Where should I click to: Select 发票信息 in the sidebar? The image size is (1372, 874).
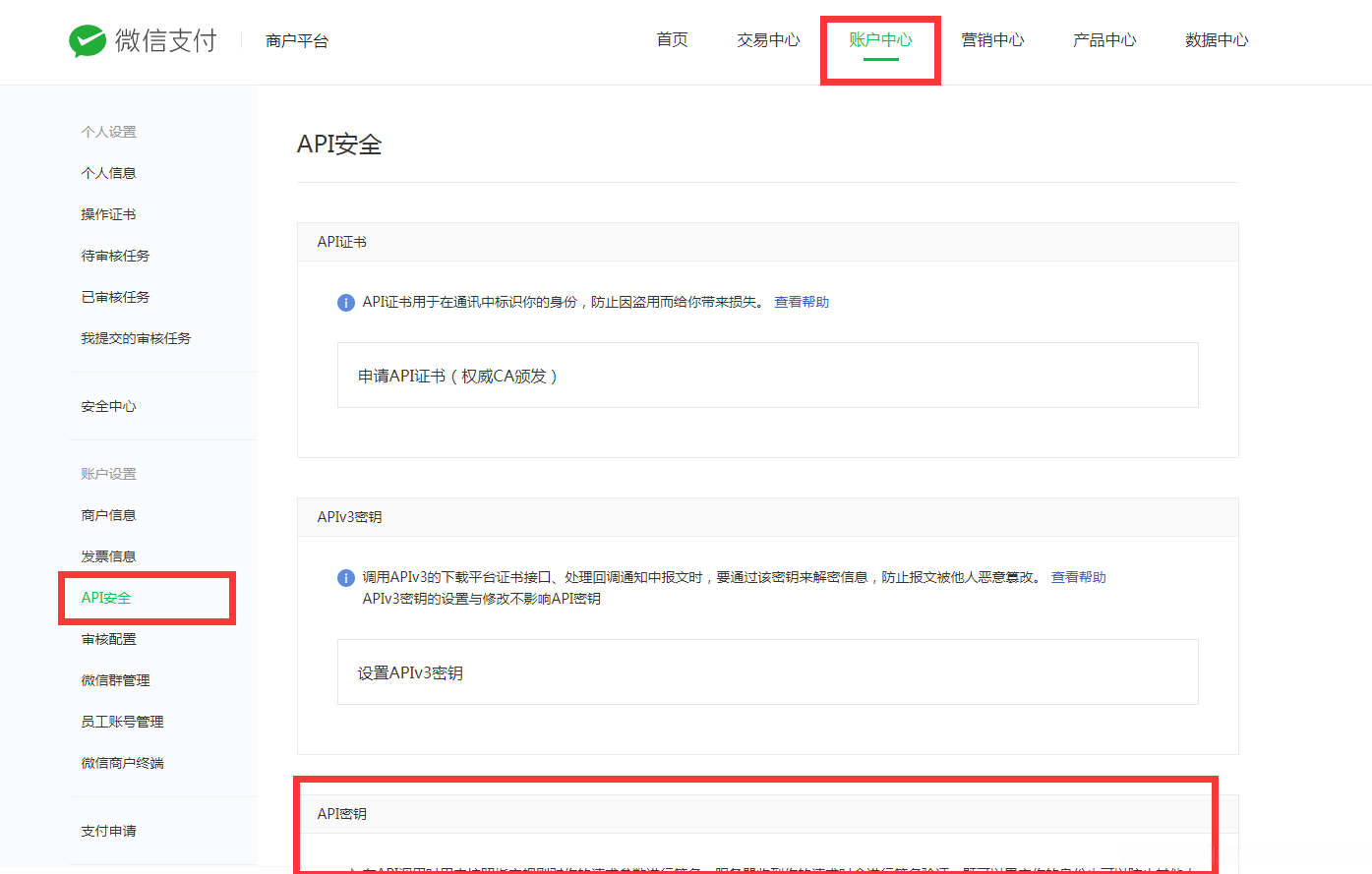click(108, 556)
